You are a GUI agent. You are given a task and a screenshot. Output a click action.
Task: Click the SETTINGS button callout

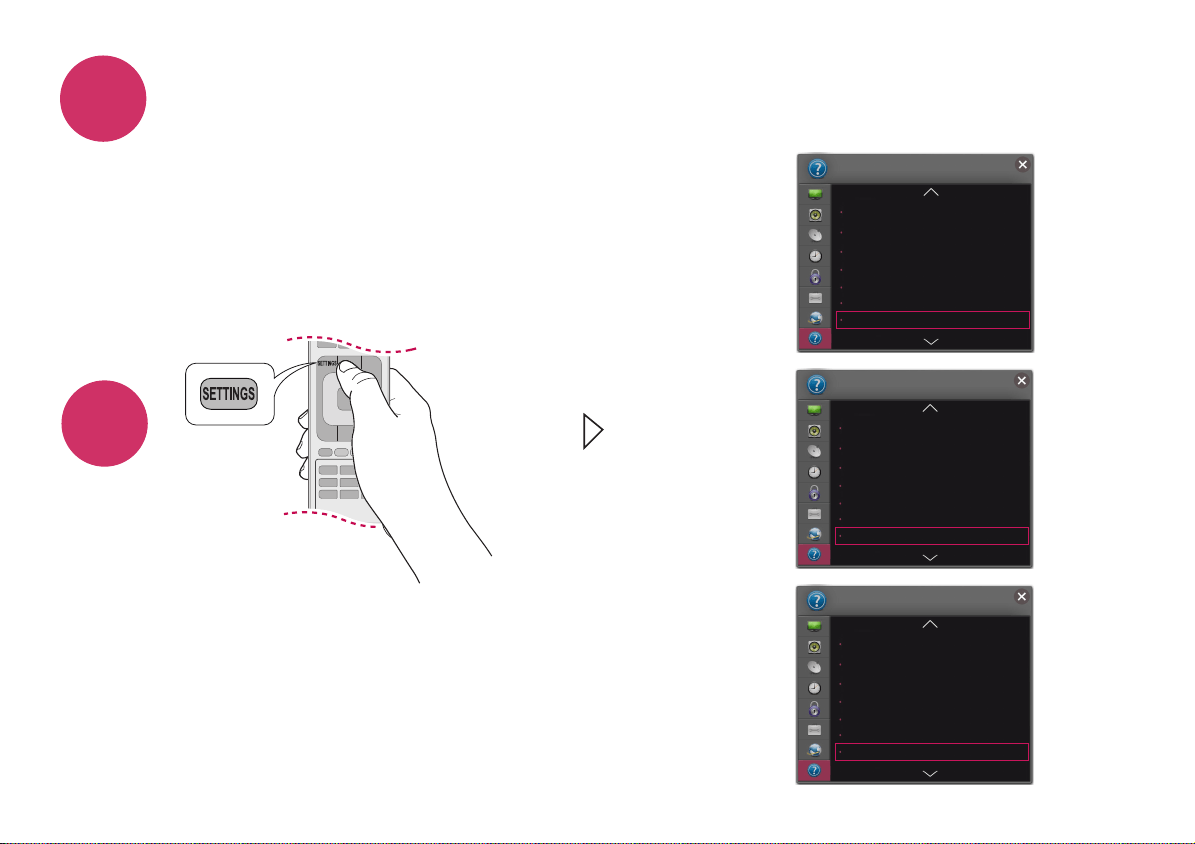coord(229,393)
